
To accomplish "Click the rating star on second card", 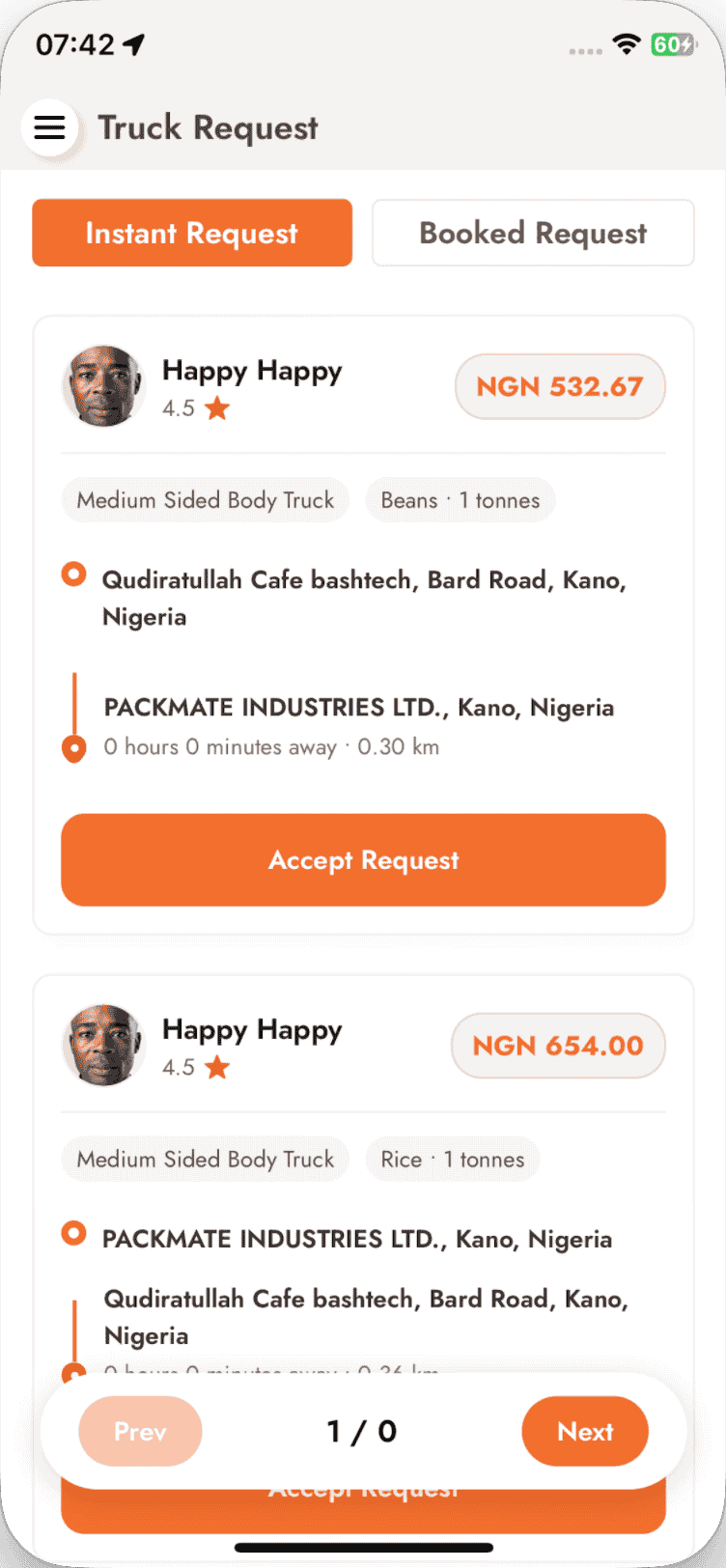I will point(217,1068).
